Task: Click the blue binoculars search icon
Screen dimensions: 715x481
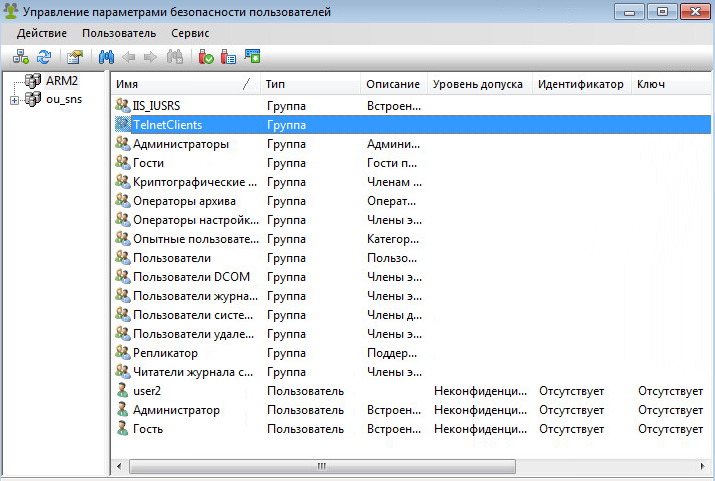Action: [106, 57]
